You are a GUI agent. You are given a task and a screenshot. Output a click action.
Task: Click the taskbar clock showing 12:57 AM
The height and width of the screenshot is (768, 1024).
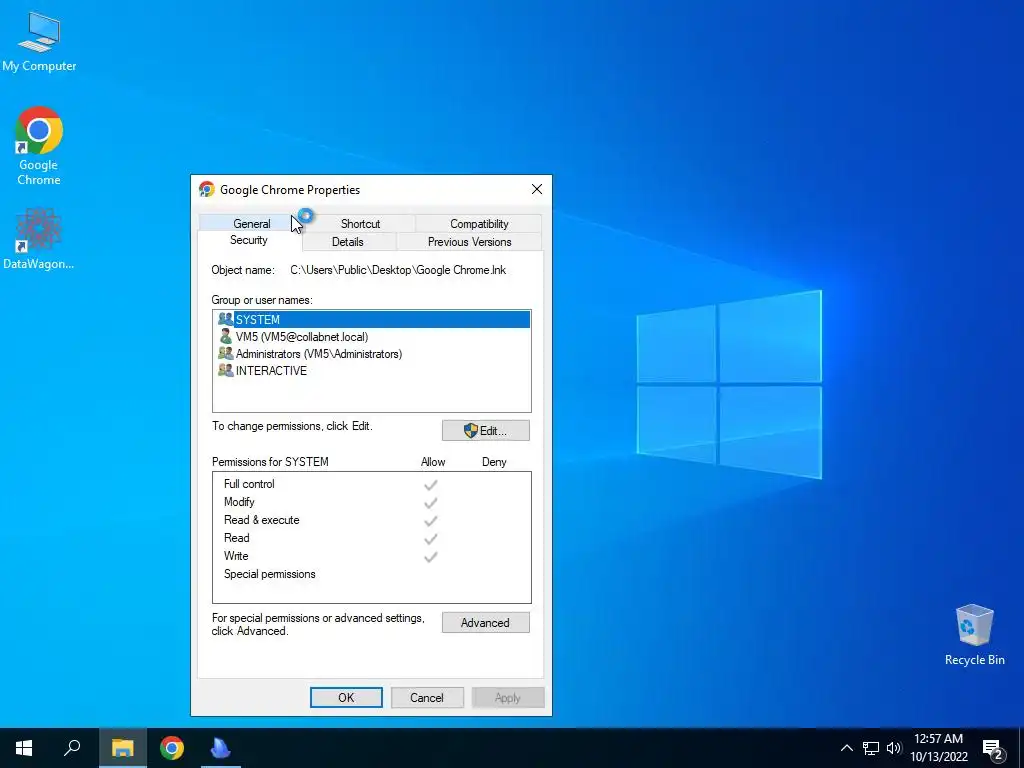[938, 748]
